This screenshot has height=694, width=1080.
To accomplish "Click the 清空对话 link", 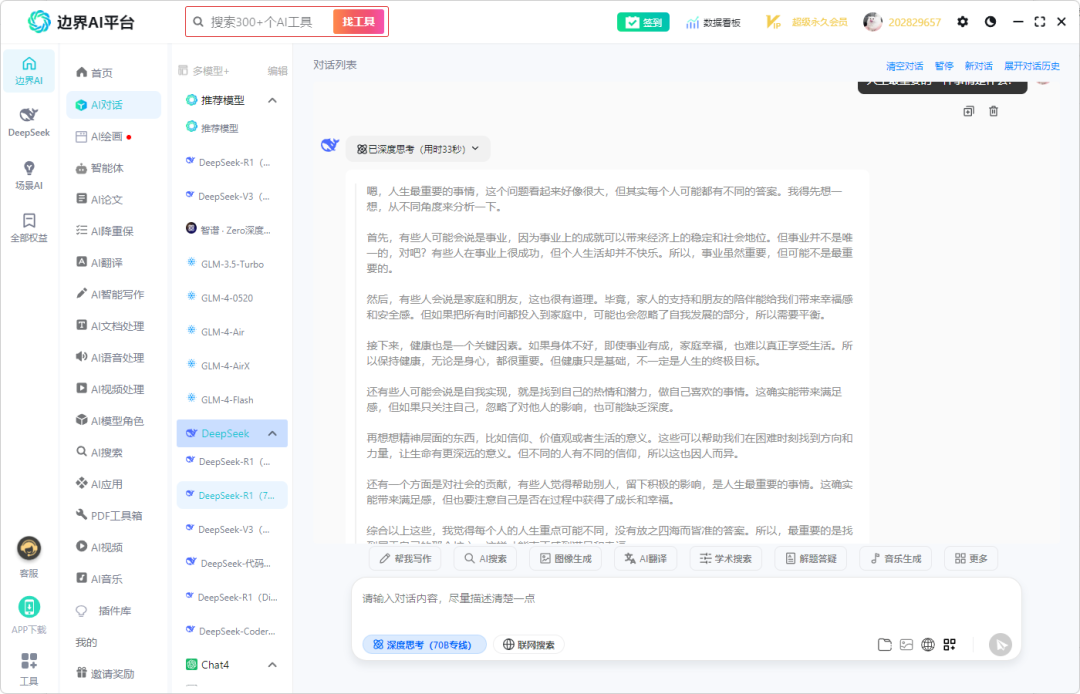I will pyautogui.click(x=904, y=66).
